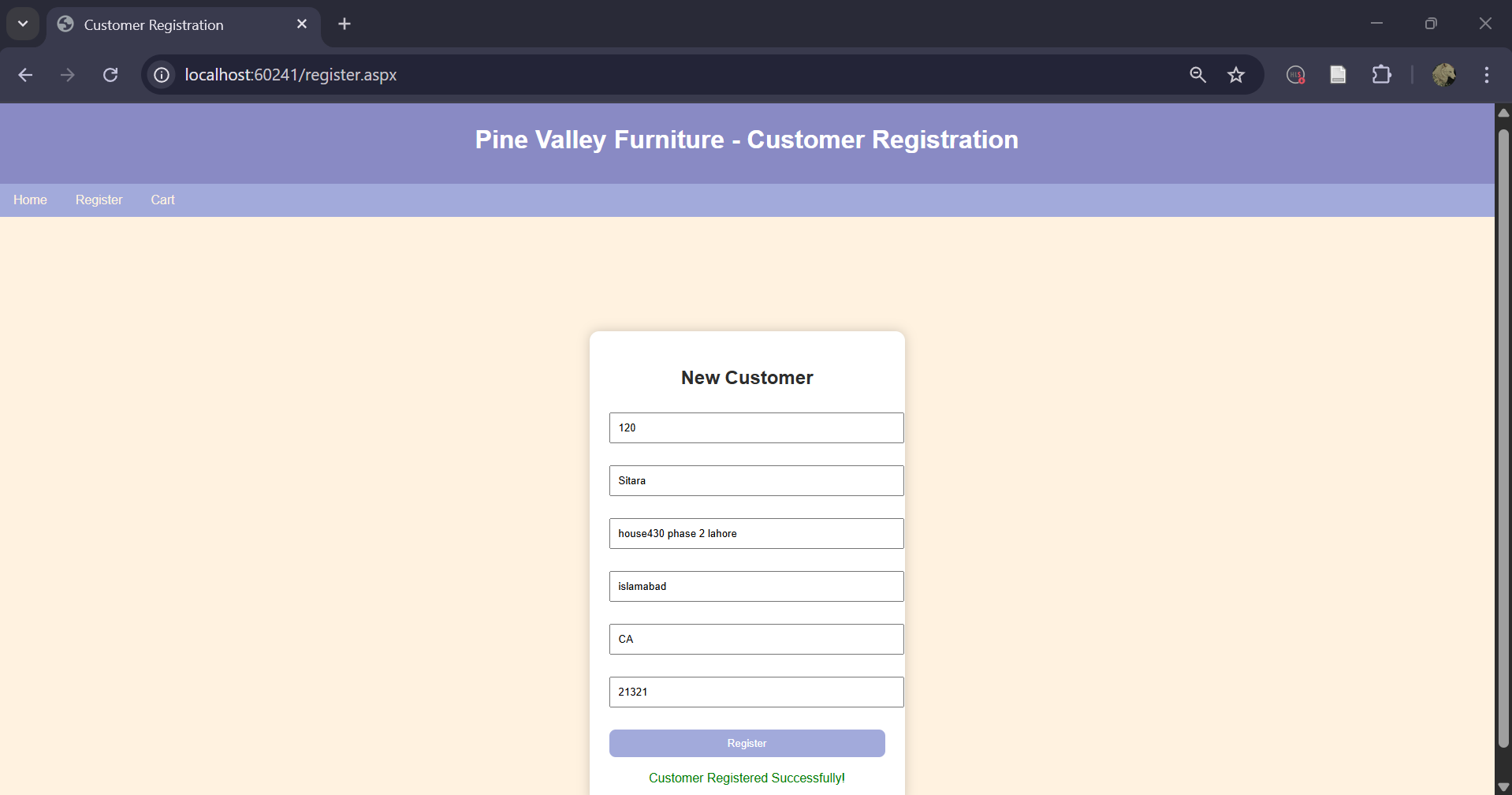Open the Cart navigation link

pyautogui.click(x=162, y=200)
